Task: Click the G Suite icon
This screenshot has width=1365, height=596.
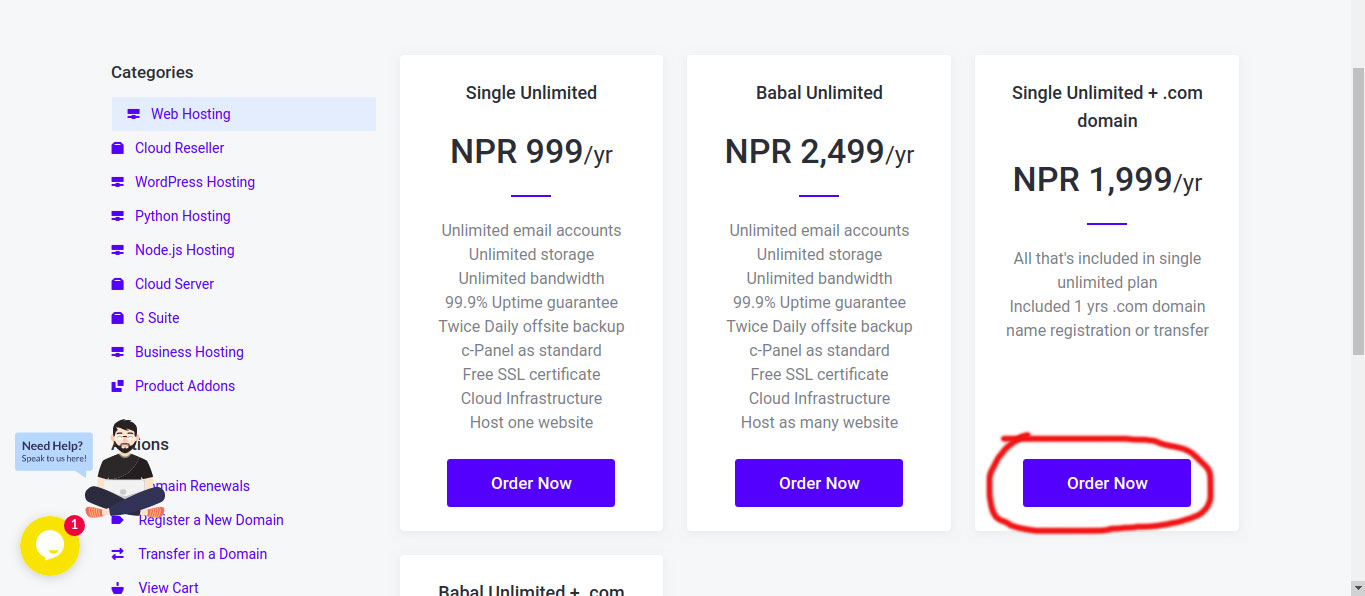Action: (x=117, y=318)
